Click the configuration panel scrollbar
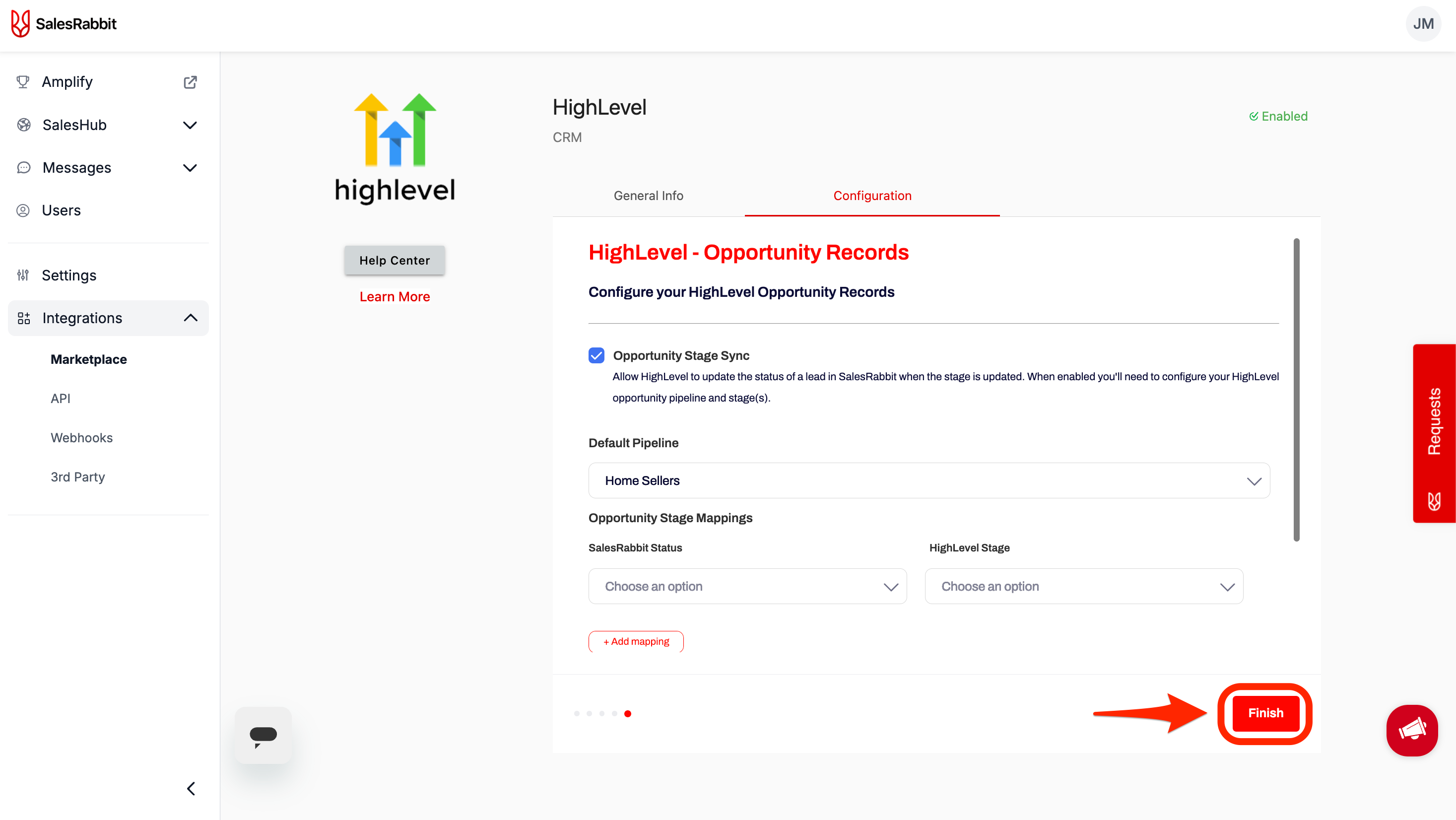1456x820 pixels. (x=1296, y=390)
